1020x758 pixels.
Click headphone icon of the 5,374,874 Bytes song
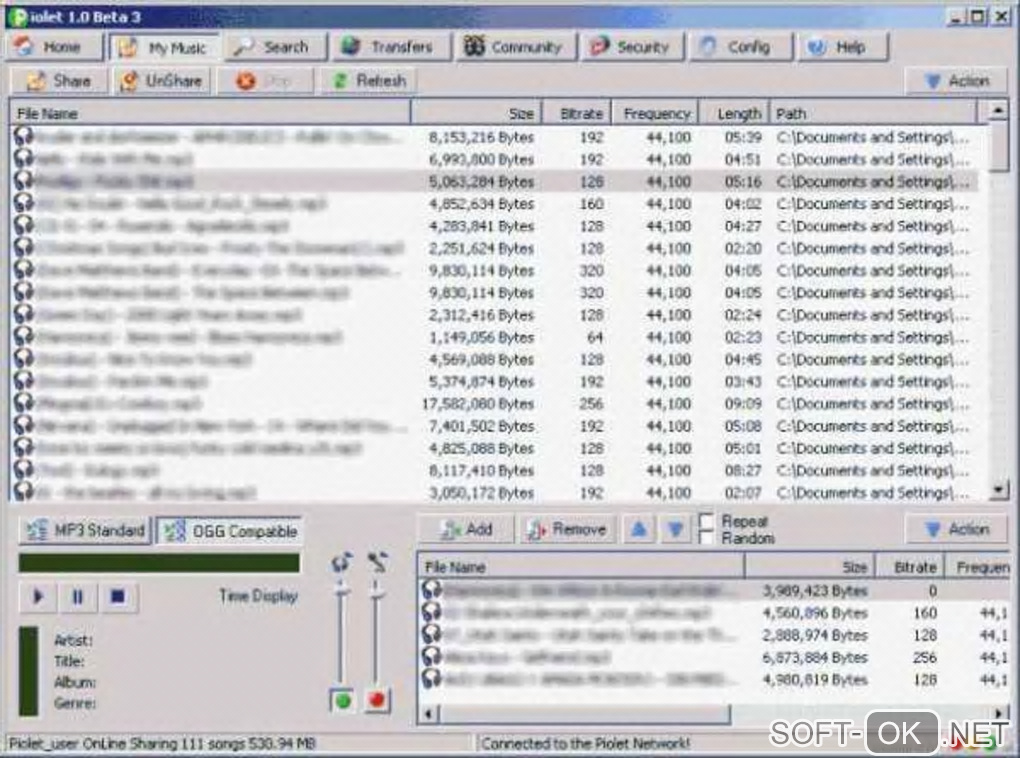23,381
